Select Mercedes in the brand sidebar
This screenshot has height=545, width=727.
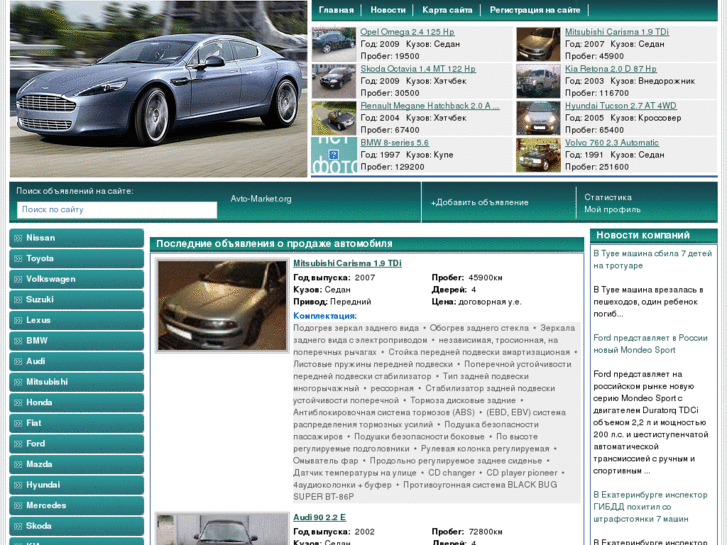(x=77, y=506)
